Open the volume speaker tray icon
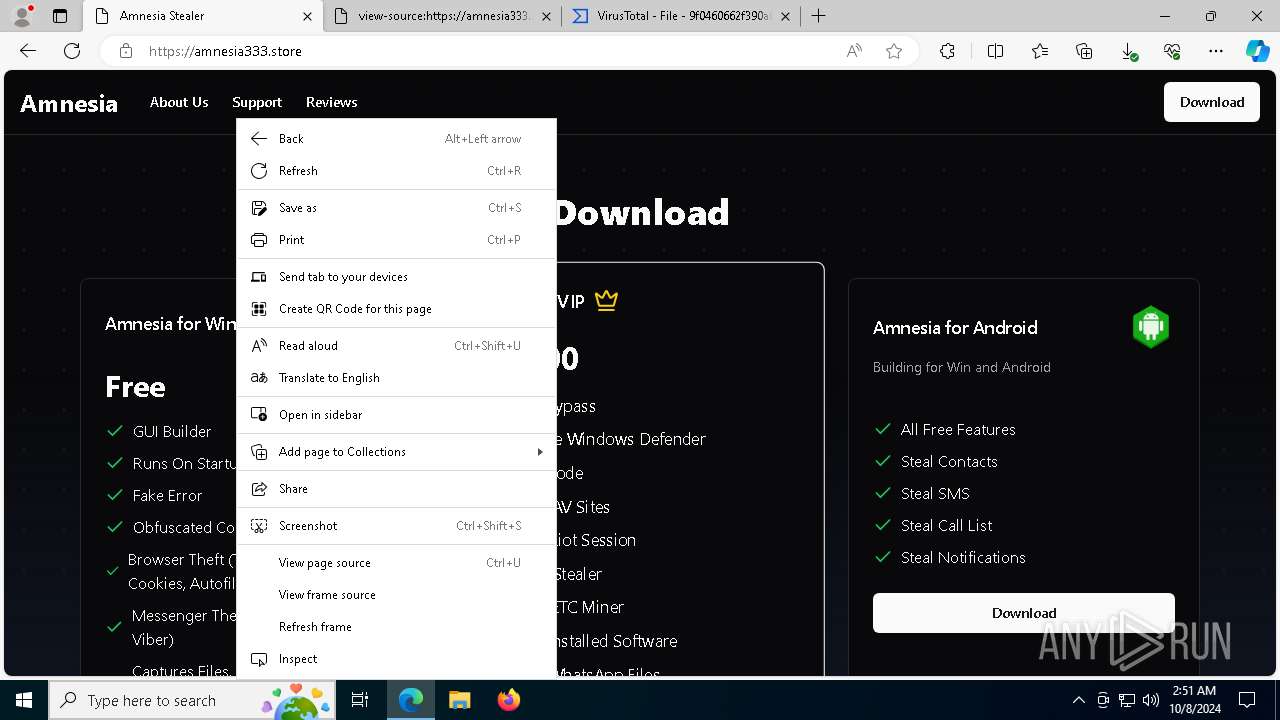The image size is (1280, 720). (1151, 700)
